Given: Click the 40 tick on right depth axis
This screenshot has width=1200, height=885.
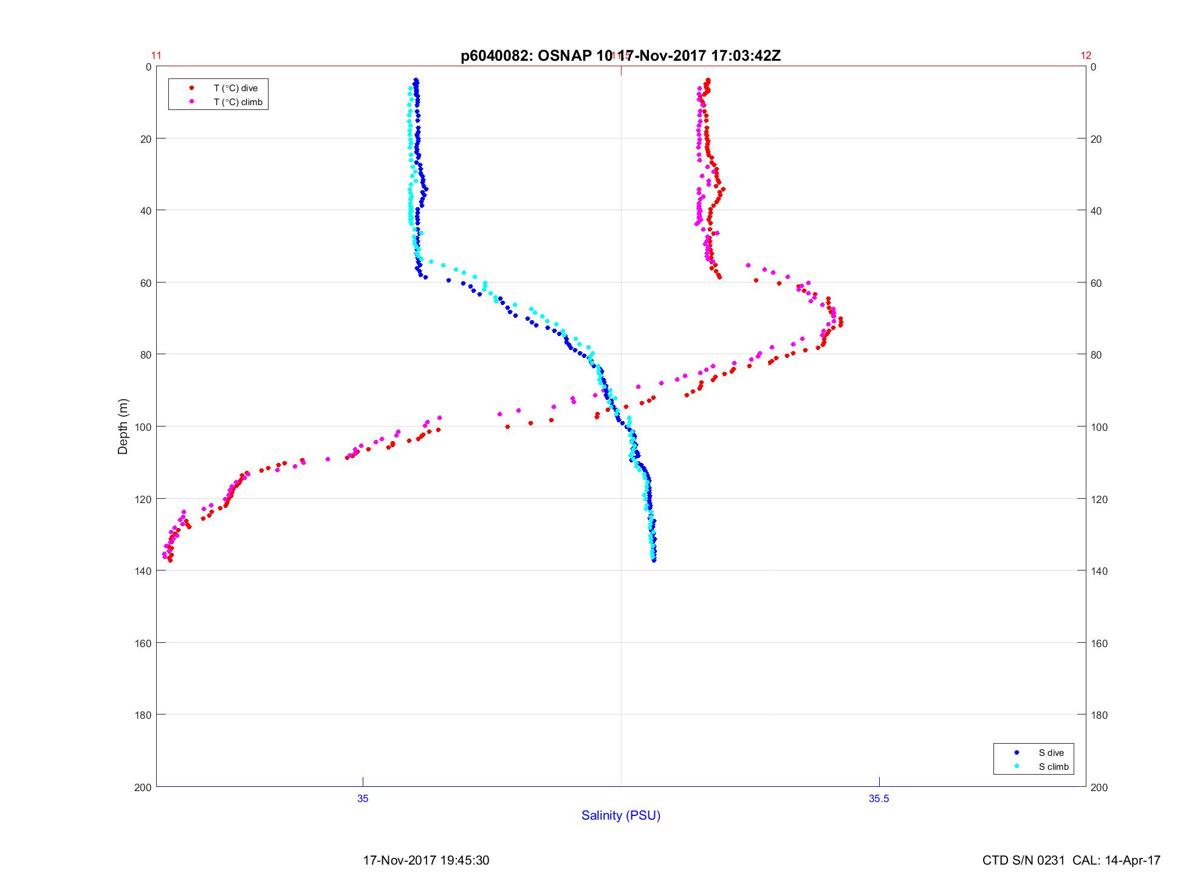Looking at the screenshot, I should tap(1096, 211).
